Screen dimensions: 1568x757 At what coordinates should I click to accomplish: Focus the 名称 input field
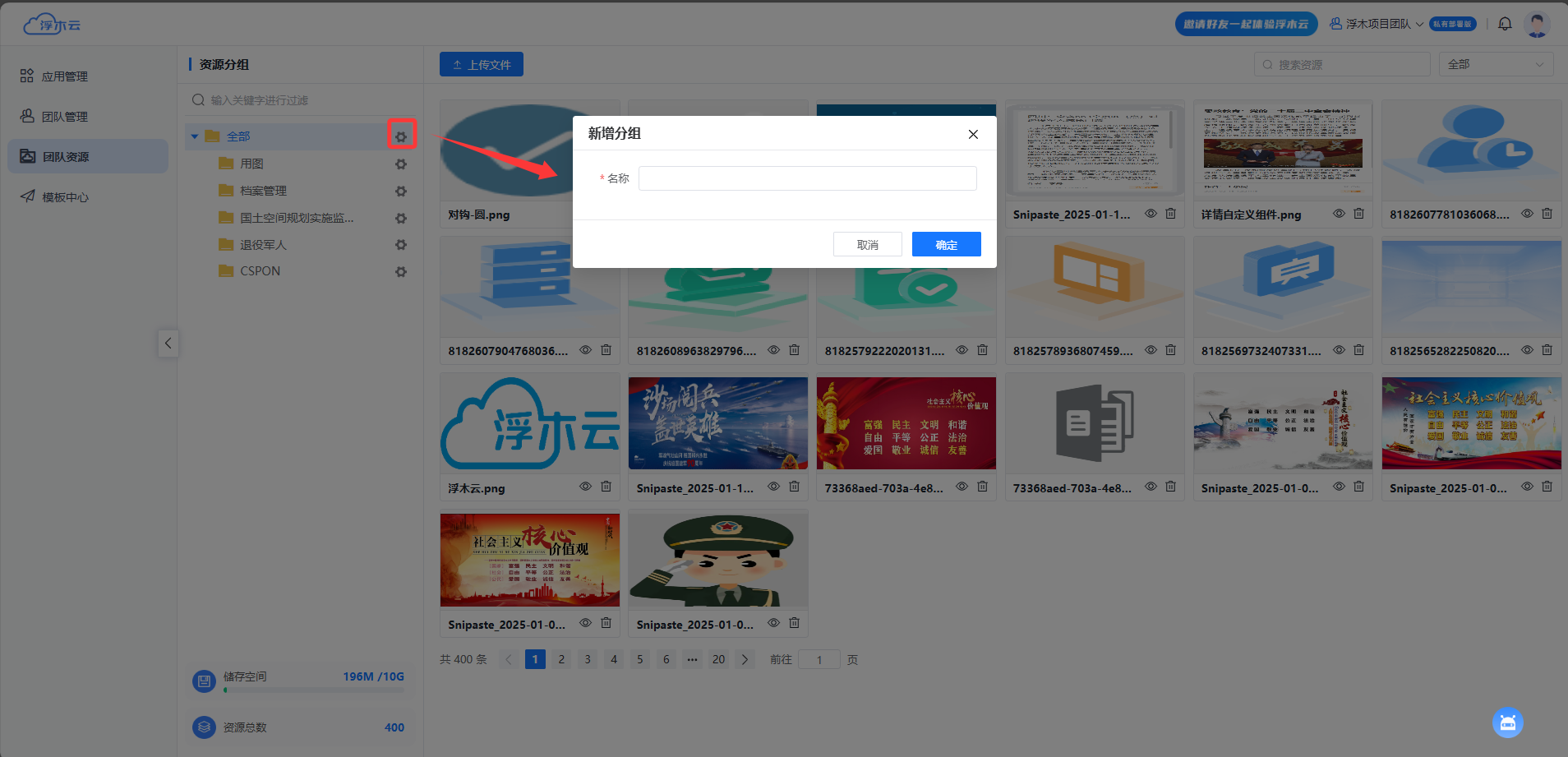[807, 178]
